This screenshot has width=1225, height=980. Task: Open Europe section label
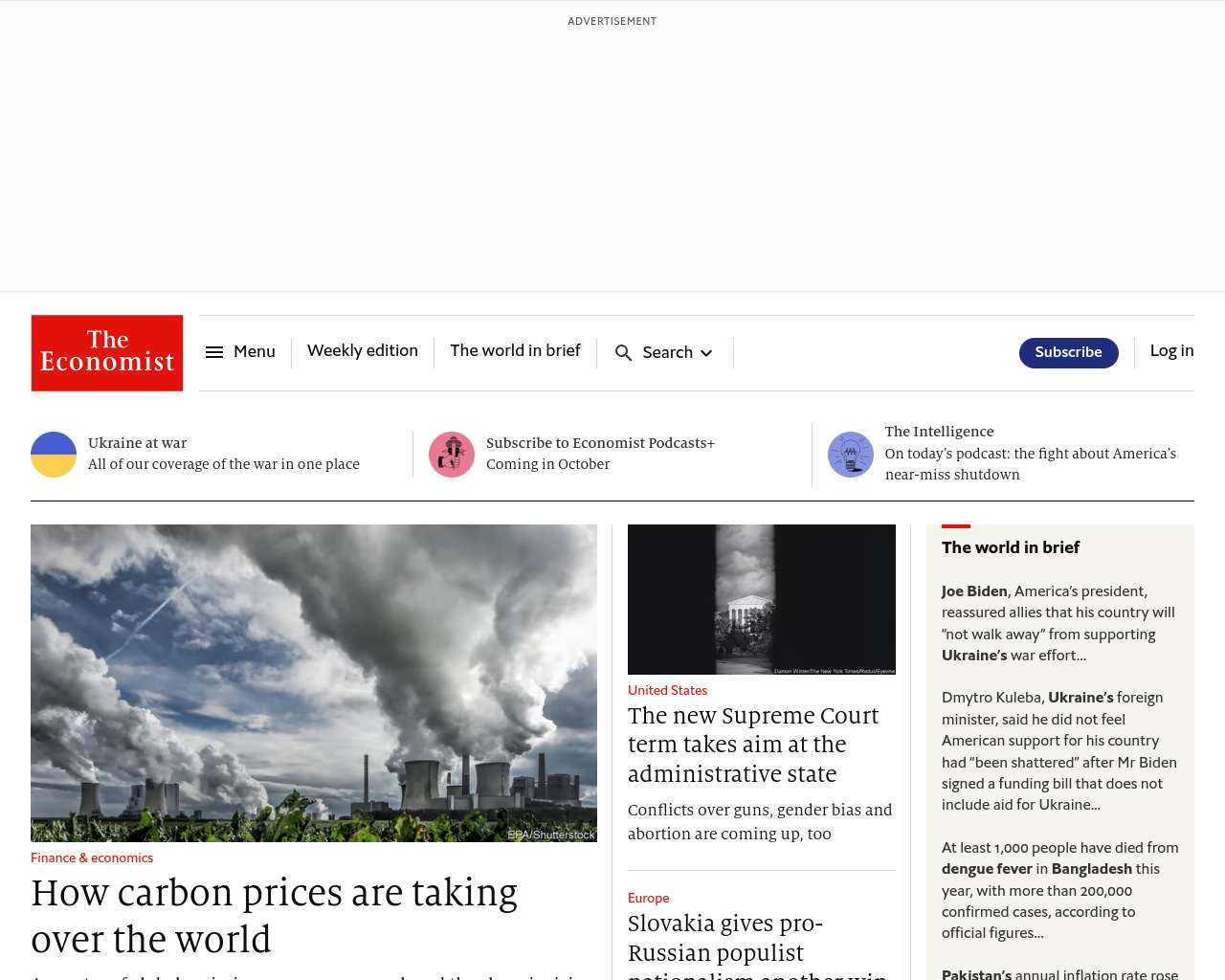tap(648, 899)
